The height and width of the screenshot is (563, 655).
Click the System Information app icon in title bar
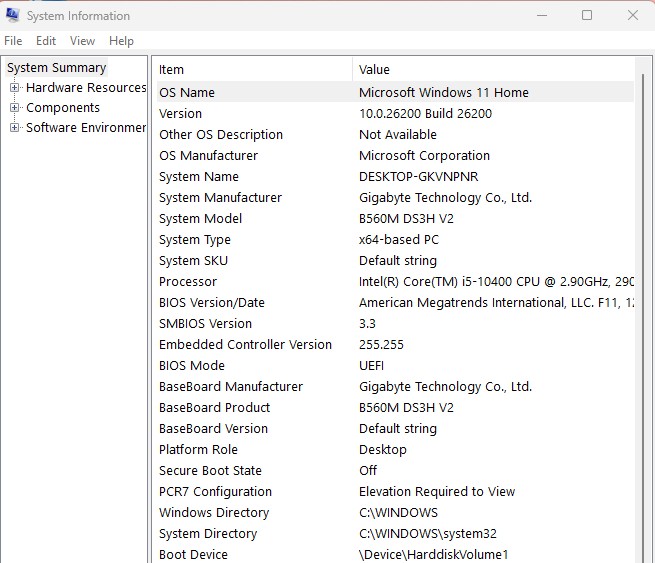coord(12,15)
